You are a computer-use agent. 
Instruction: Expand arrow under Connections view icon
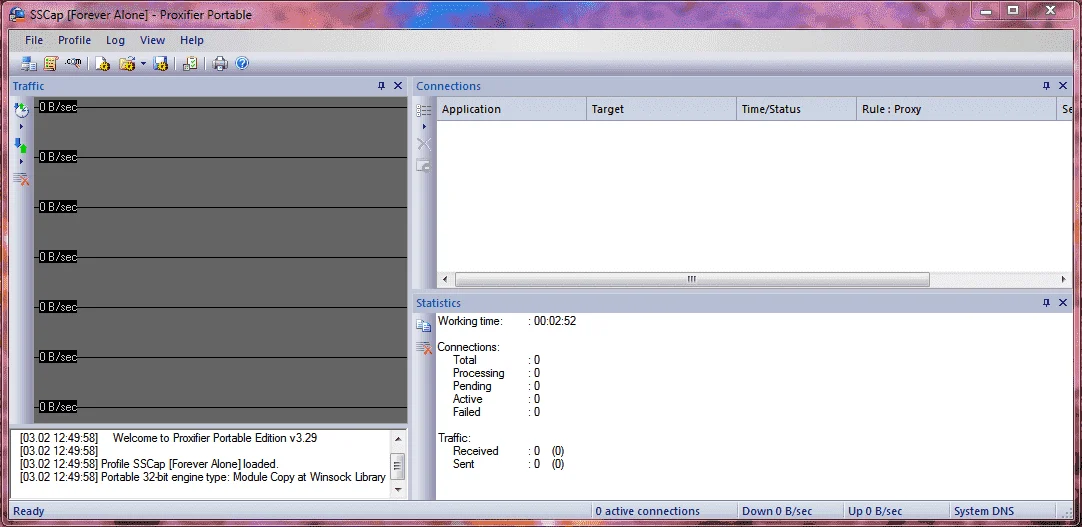tap(424, 127)
